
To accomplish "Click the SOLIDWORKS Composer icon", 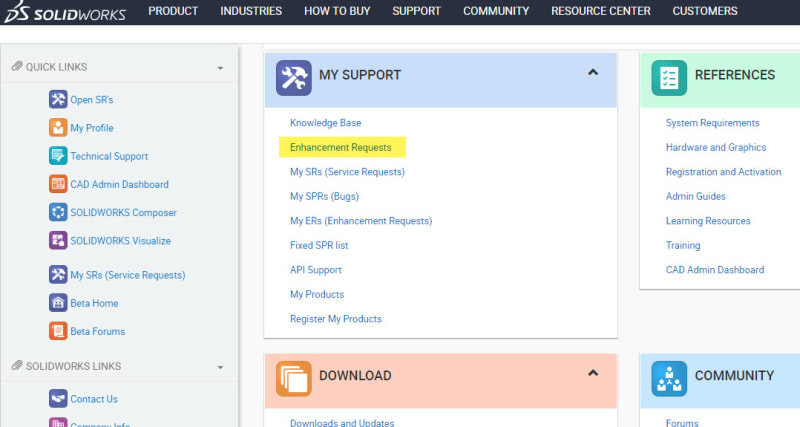I will pyautogui.click(x=58, y=212).
